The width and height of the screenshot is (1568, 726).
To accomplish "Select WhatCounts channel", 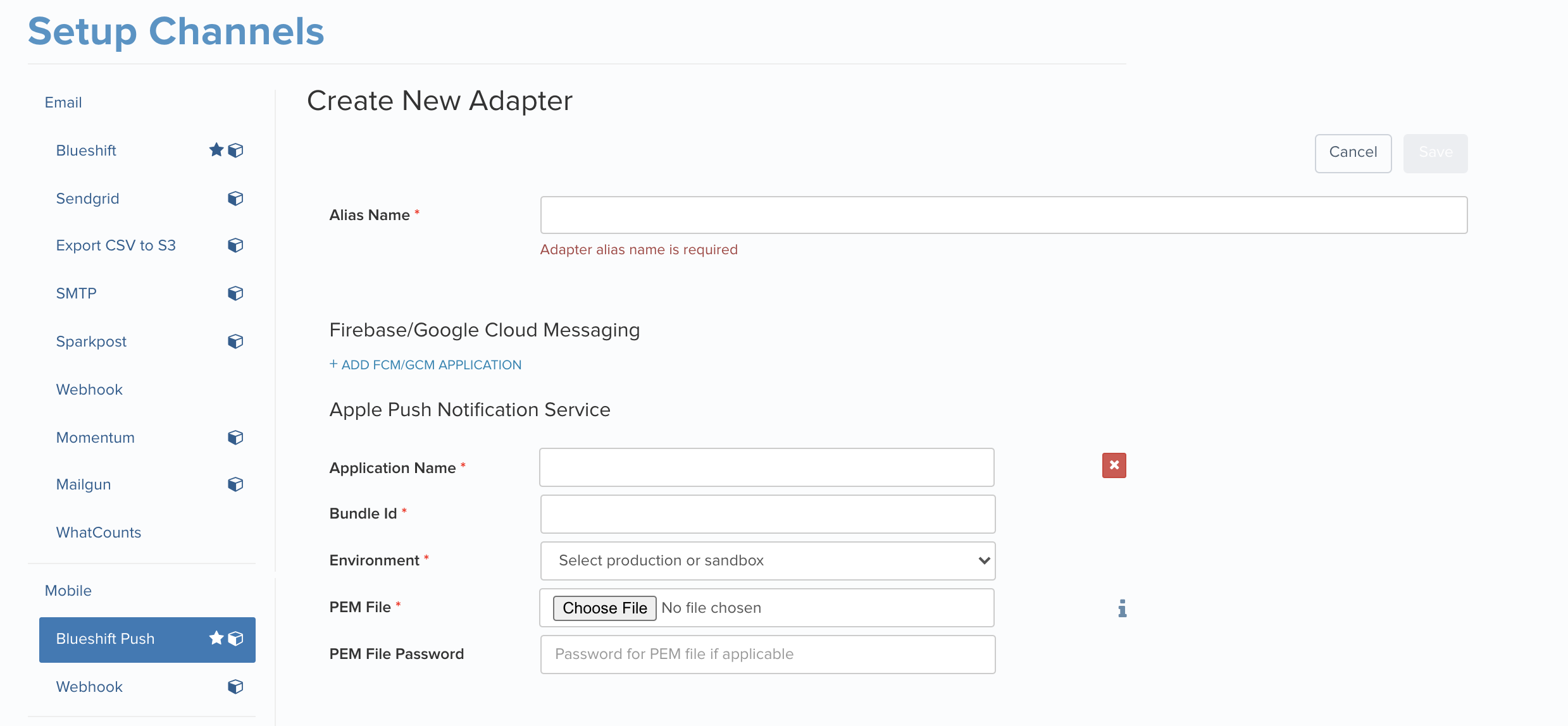I will pyautogui.click(x=99, y=532).
